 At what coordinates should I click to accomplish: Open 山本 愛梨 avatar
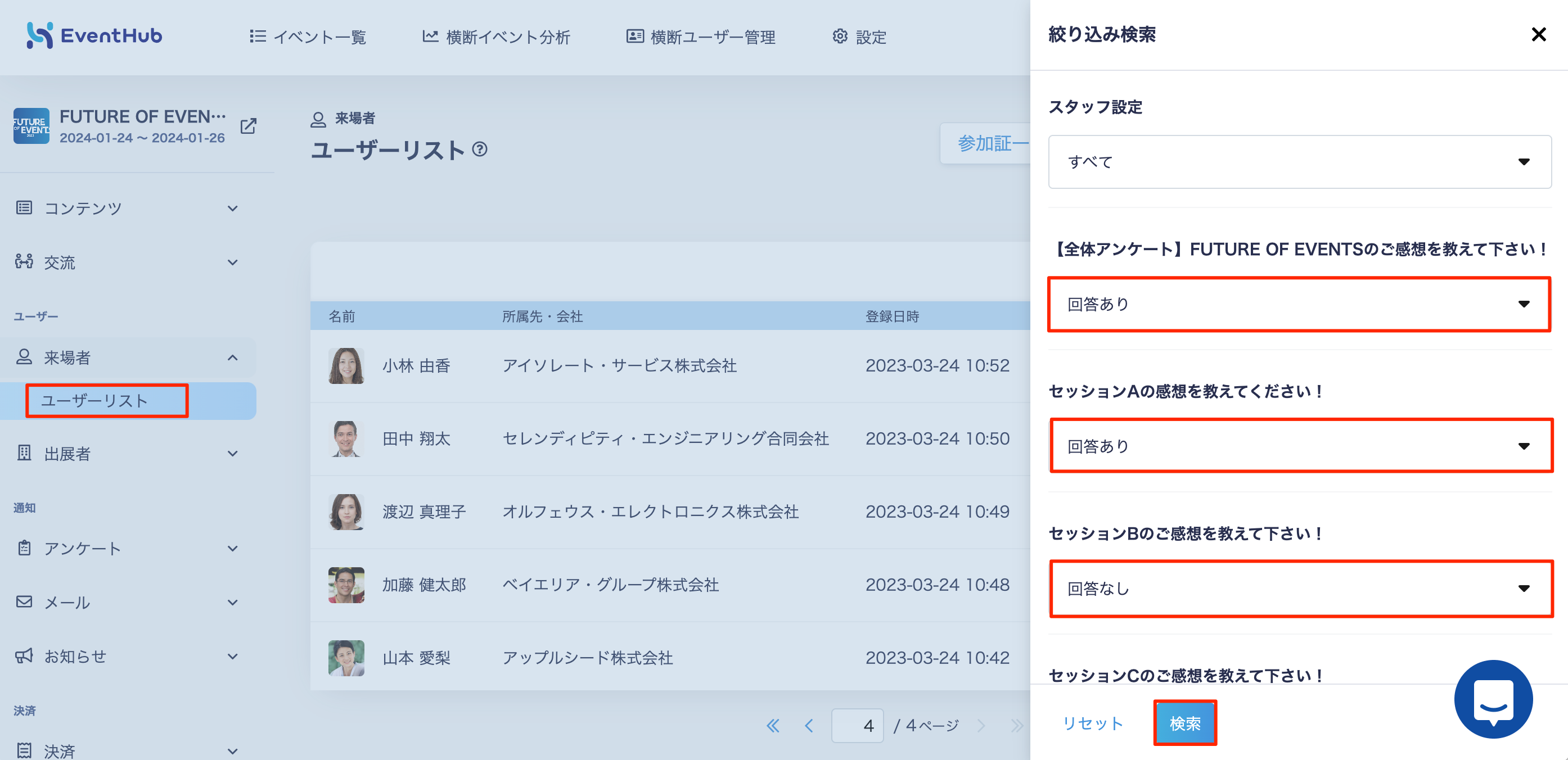coord(346,658)
